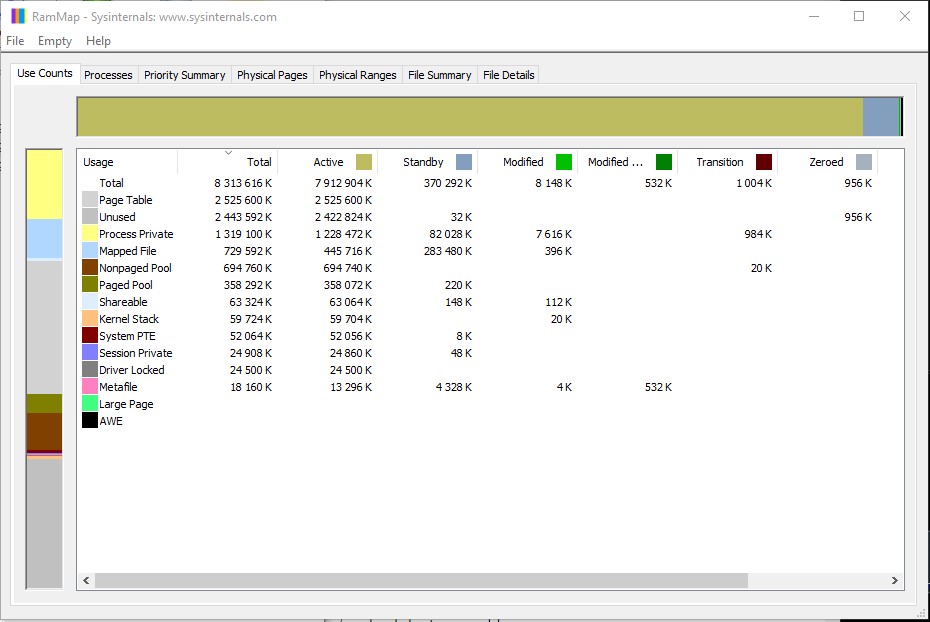The width and height of the screenshot is (930, 622).
Task: Click the horizontal scrollbar left arrow
Action: (x=86, y=580)
